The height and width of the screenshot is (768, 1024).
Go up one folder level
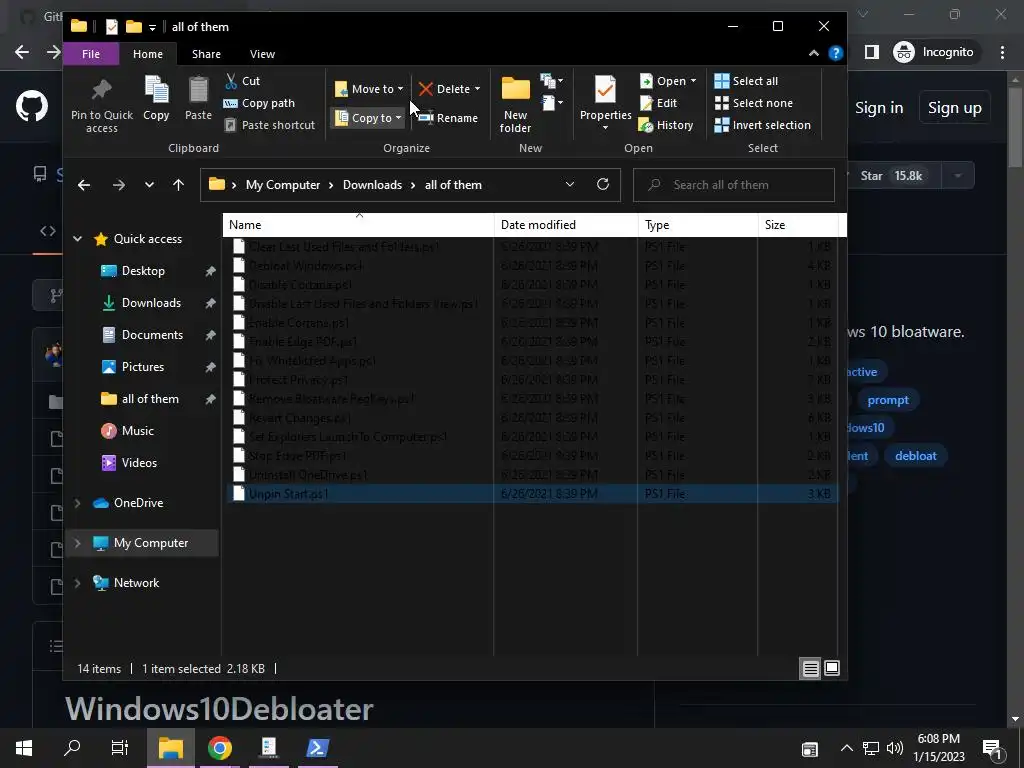click(178, 185)
